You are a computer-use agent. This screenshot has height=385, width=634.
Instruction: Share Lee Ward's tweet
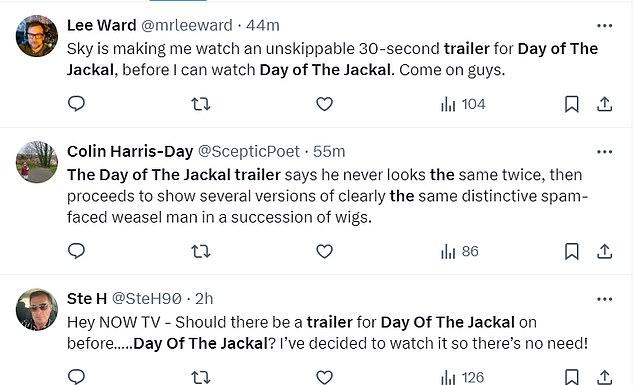pos(604,104)
